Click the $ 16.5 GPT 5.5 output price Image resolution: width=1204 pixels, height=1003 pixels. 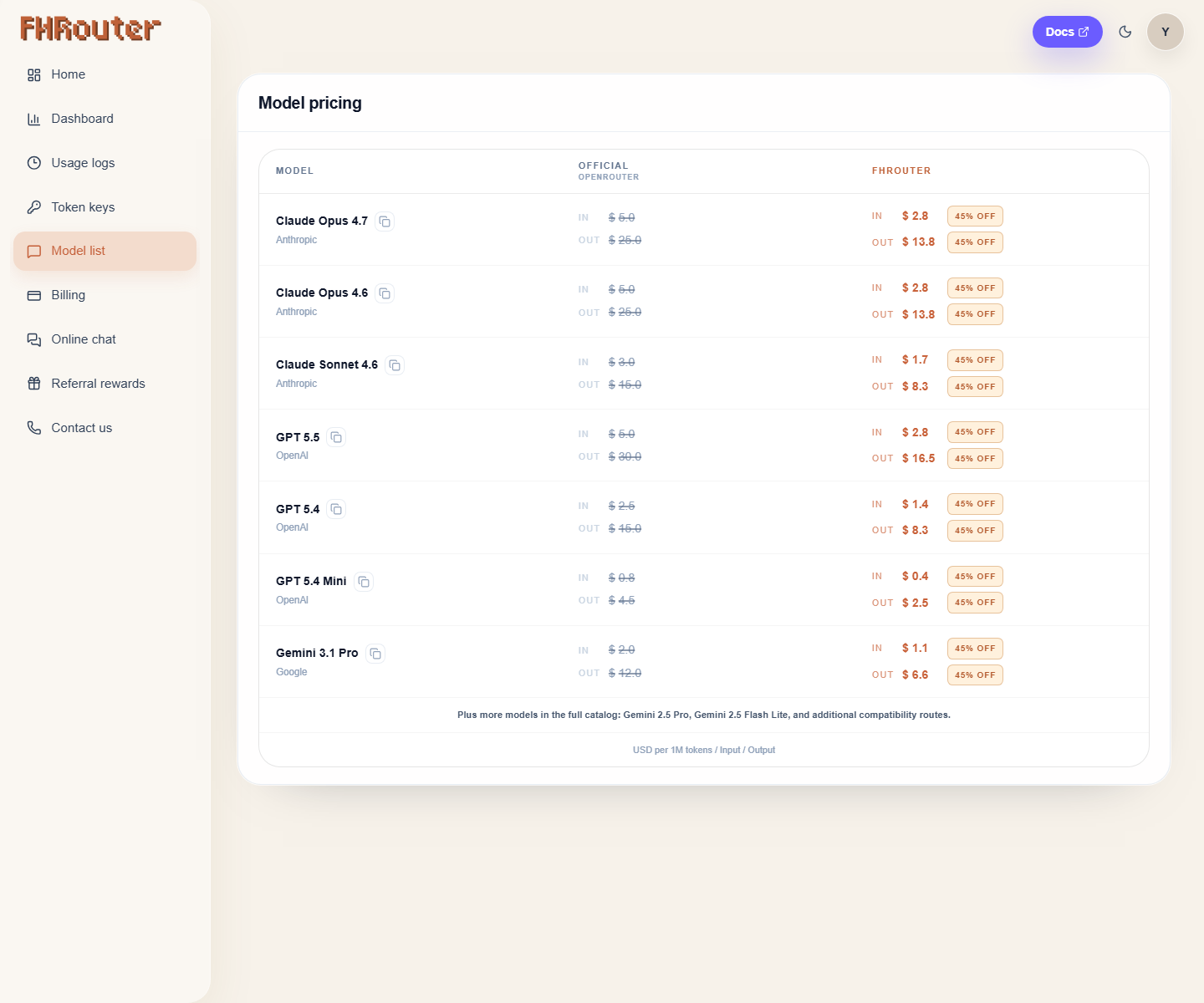tap(918, 458)
